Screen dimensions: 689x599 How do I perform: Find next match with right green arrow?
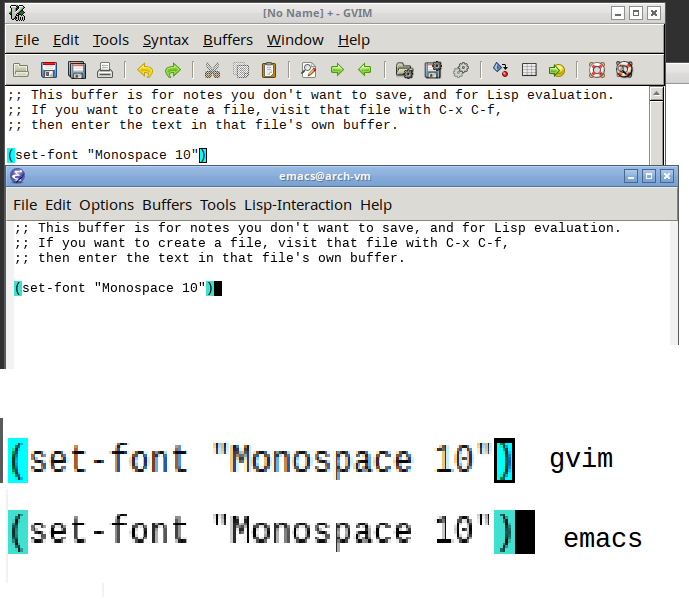click(x=337, y=69)
